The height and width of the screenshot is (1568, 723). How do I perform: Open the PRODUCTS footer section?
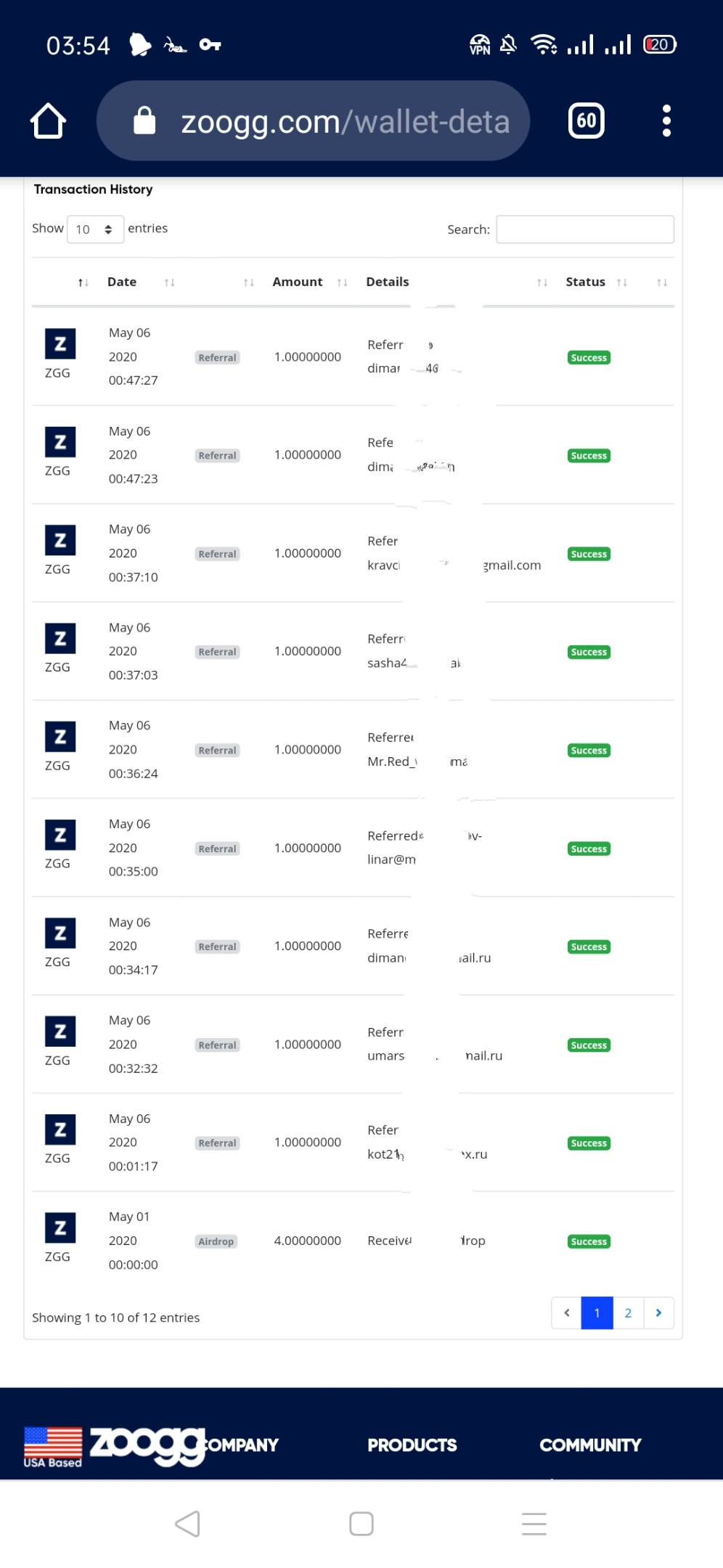(x=412, y=1445)
